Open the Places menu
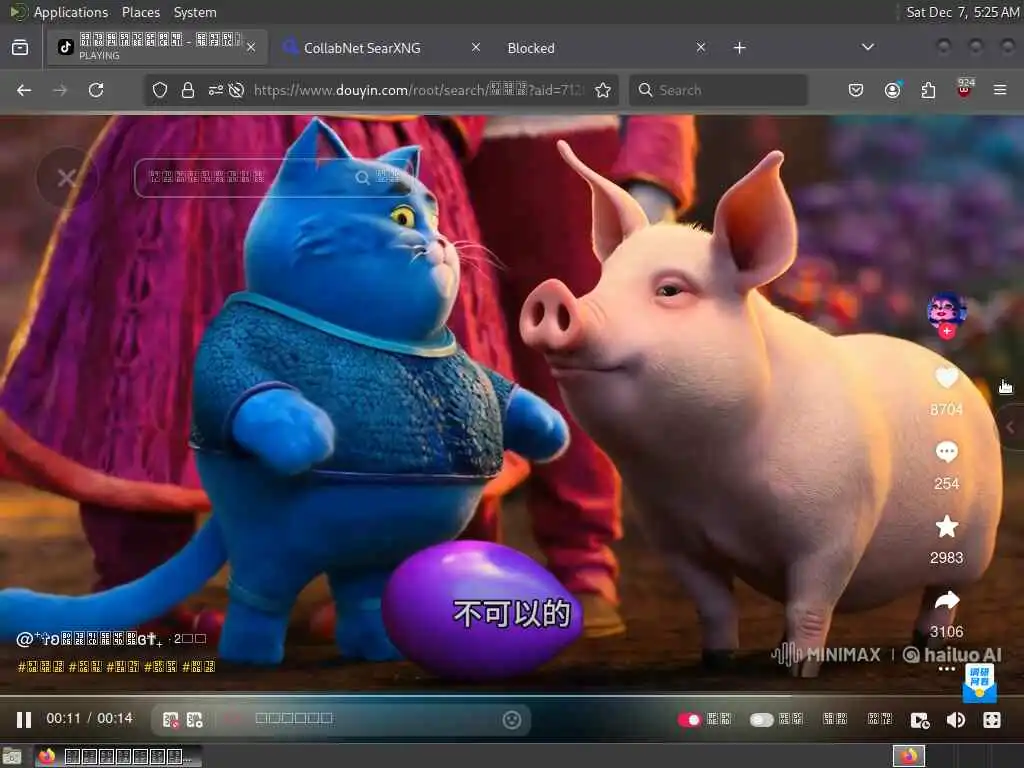The image size is (1024, 768). click(x=140, y=12)
